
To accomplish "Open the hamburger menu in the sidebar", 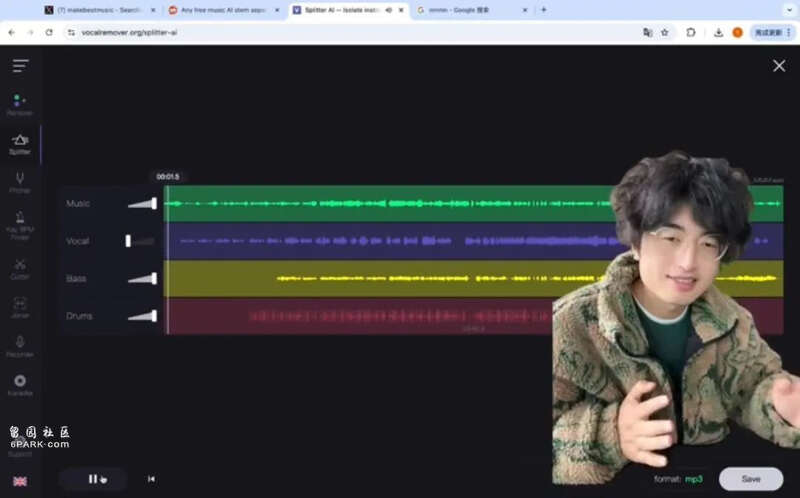I will tap(20, 66).
